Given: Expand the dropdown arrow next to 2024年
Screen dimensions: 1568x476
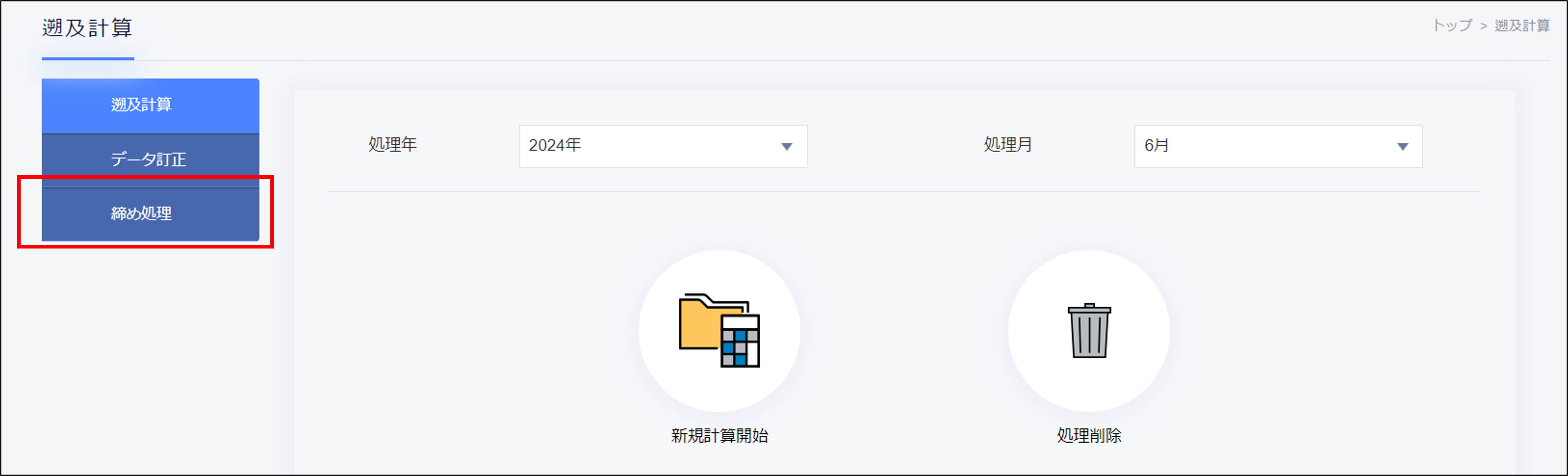Looking at the screenshot, I should [788, 146].
